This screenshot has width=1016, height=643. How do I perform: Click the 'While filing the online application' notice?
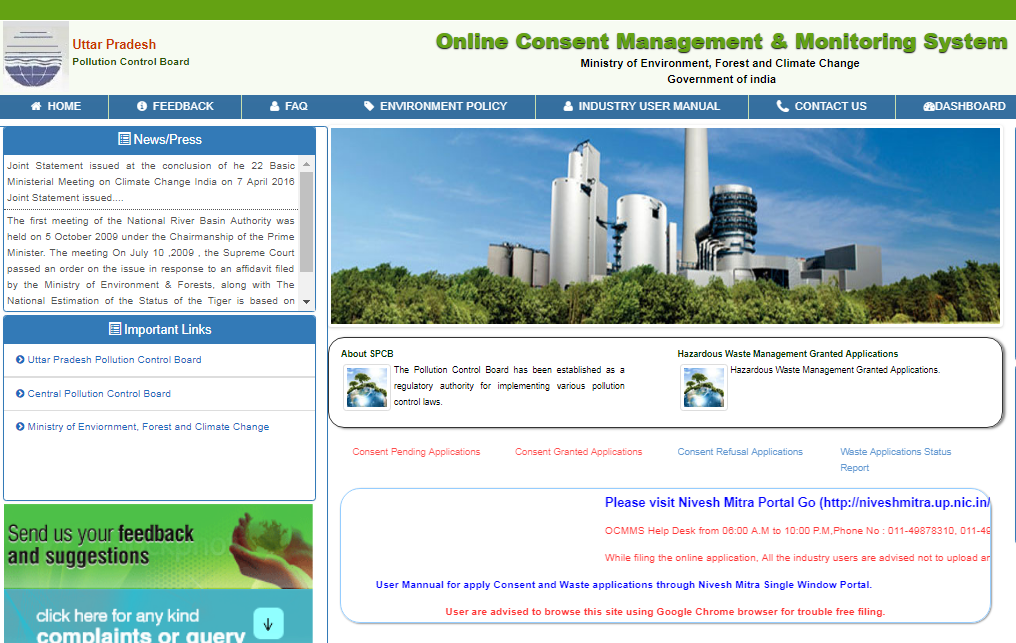797,557
